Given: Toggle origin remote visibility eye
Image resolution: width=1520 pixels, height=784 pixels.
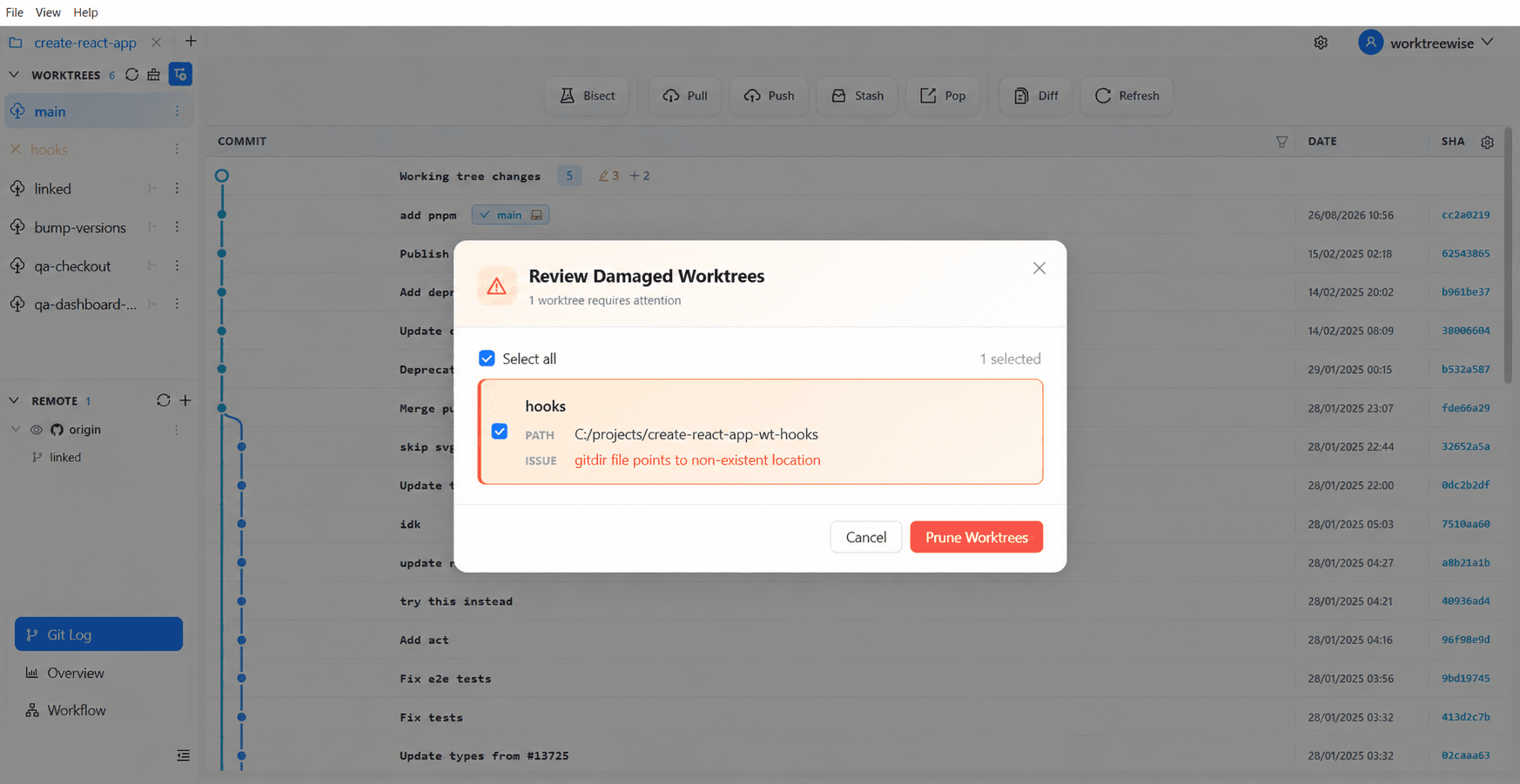Looking at the screenshot, I should click(37, 430).
